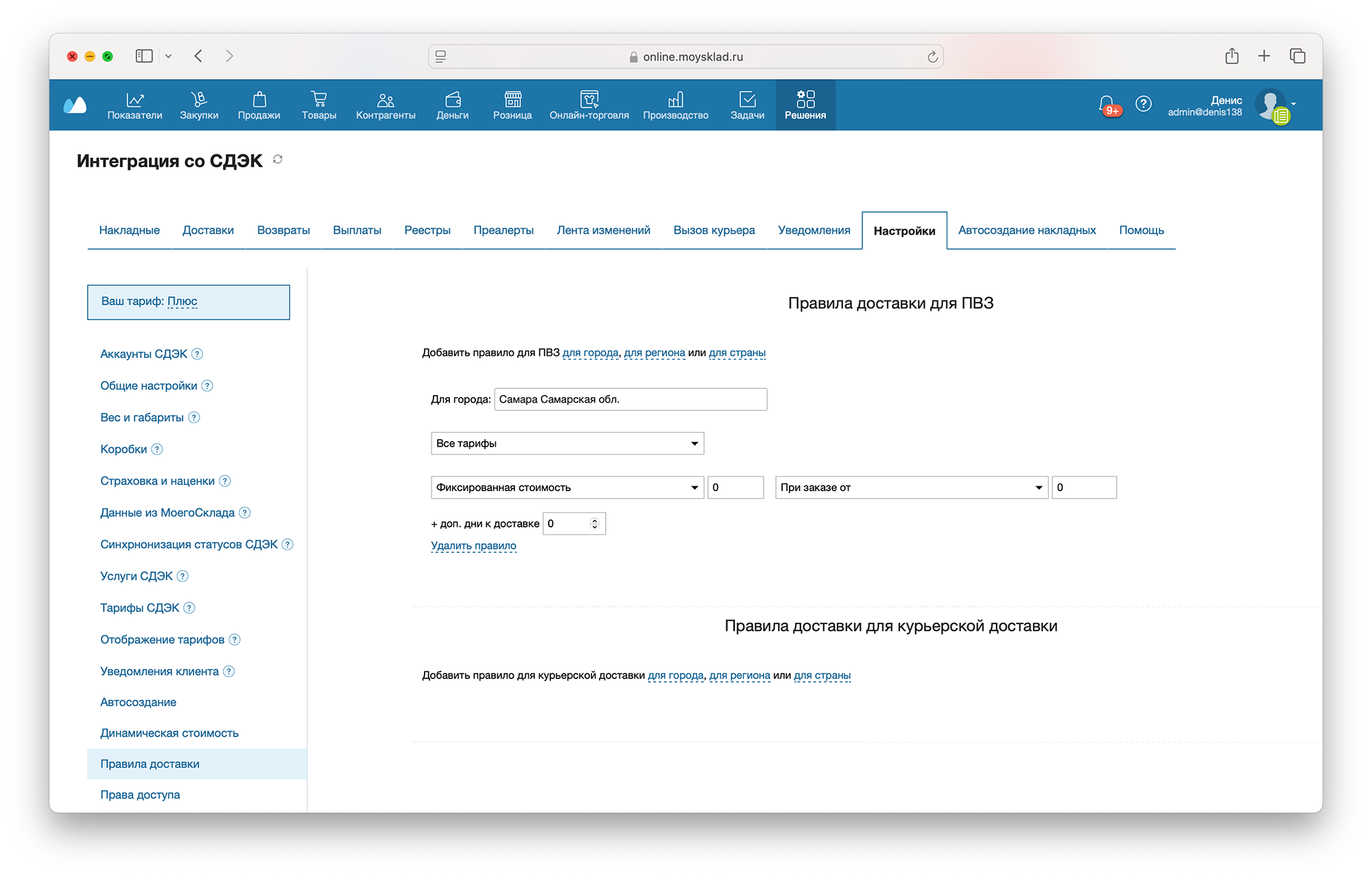
Task: Click help icon beside Тарифы СДЭК
Action: pos(189,608)
